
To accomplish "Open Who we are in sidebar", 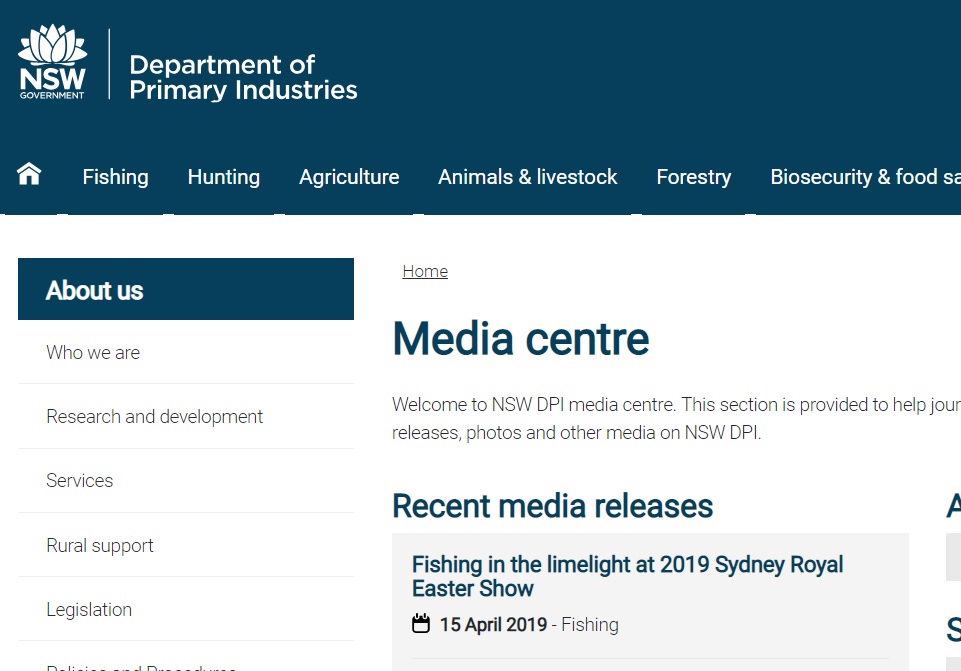I will coord(93,352).
